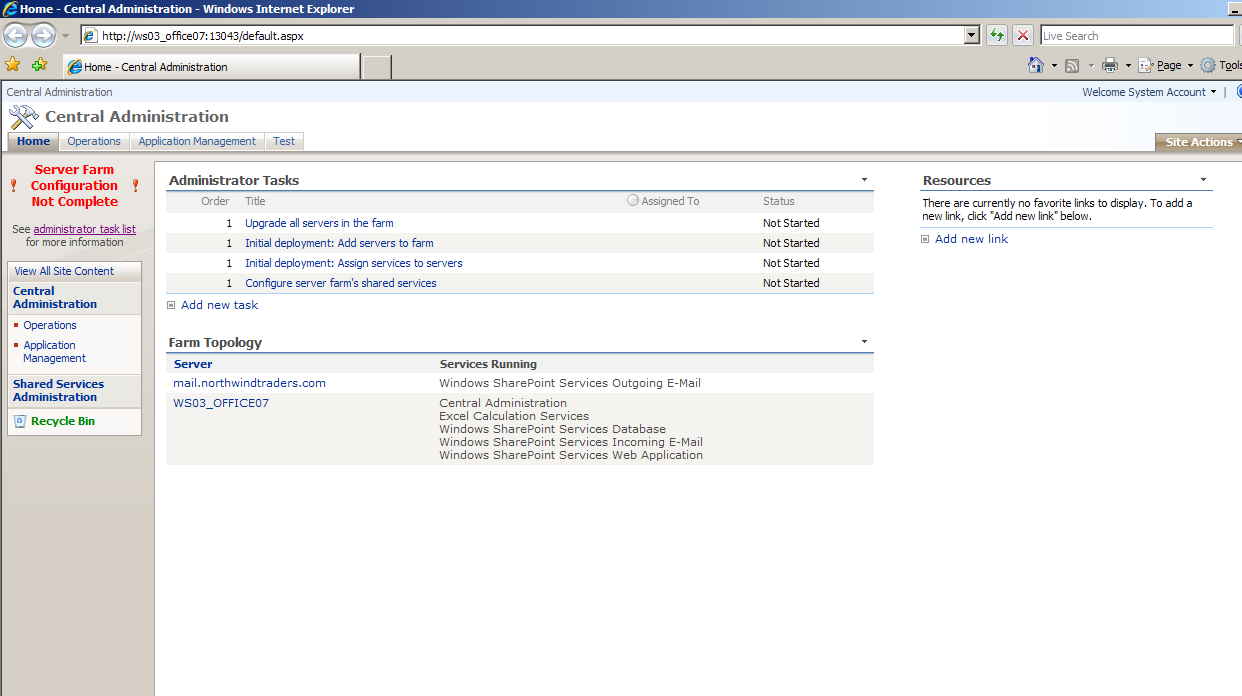Open the Page menu dropdown
The image size is (1242, 696).
tap(1168, 65)
